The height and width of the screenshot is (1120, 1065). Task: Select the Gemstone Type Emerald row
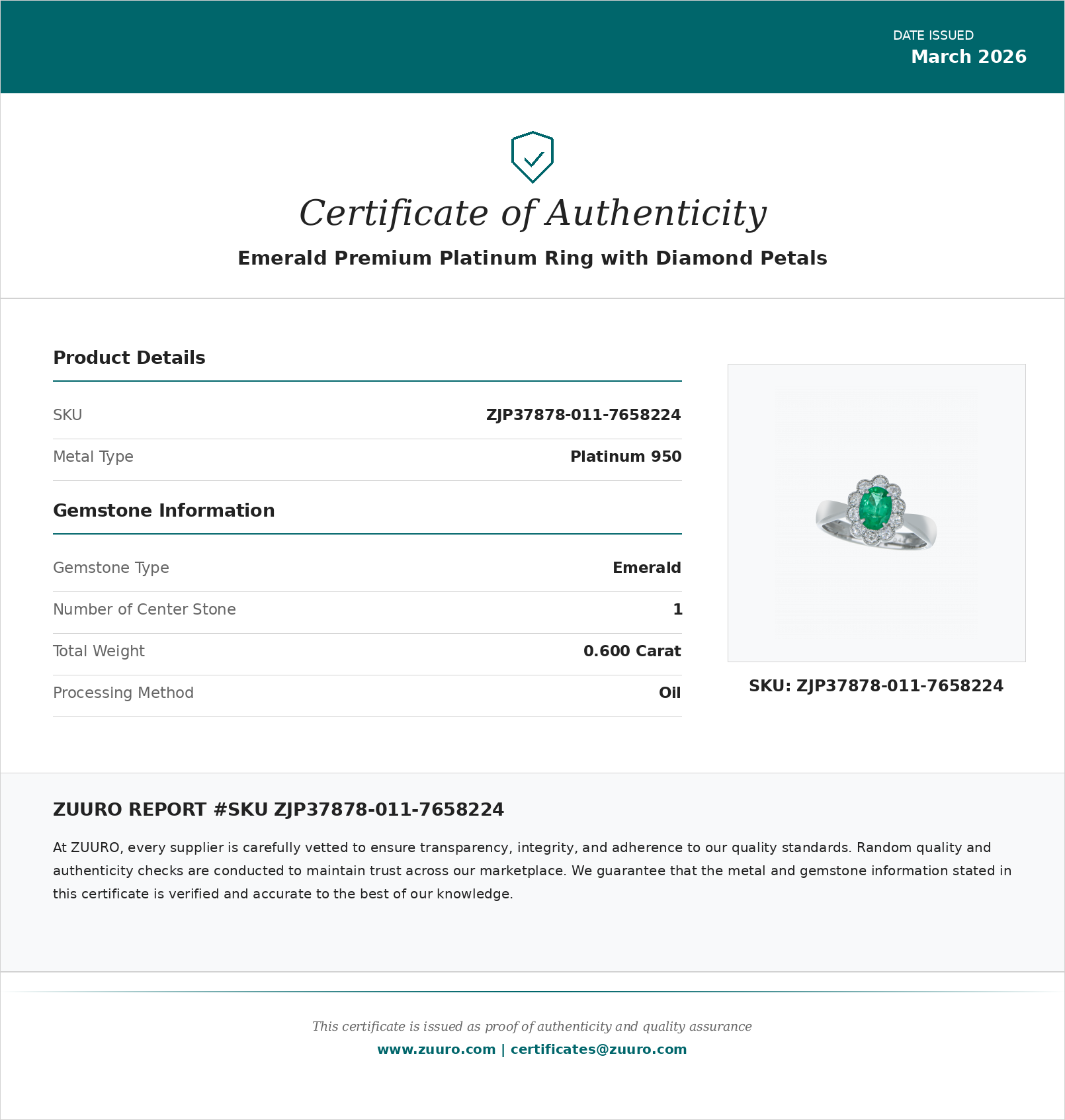pos(367,568)
